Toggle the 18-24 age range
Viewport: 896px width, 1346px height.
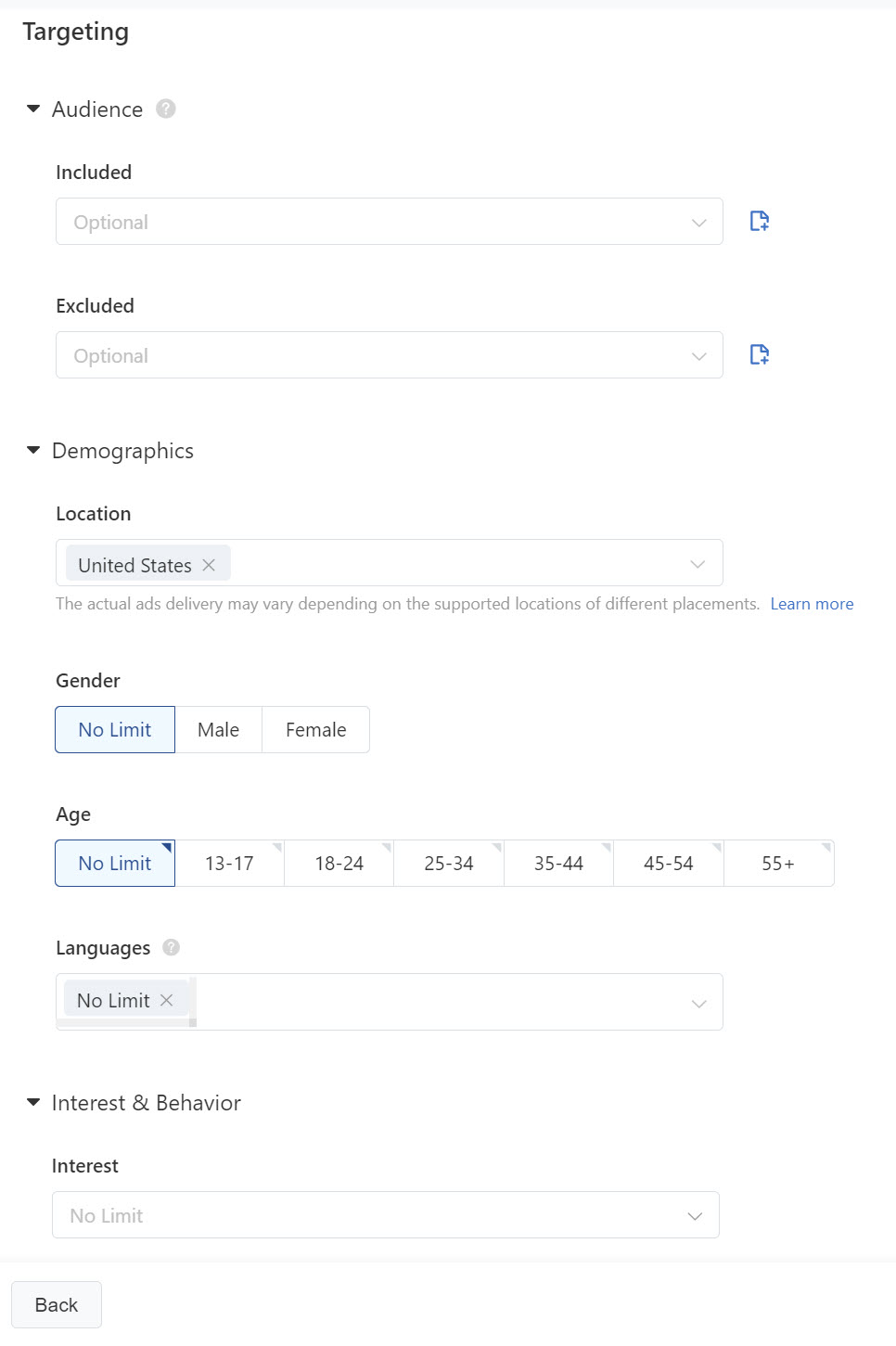coord(339,864)
